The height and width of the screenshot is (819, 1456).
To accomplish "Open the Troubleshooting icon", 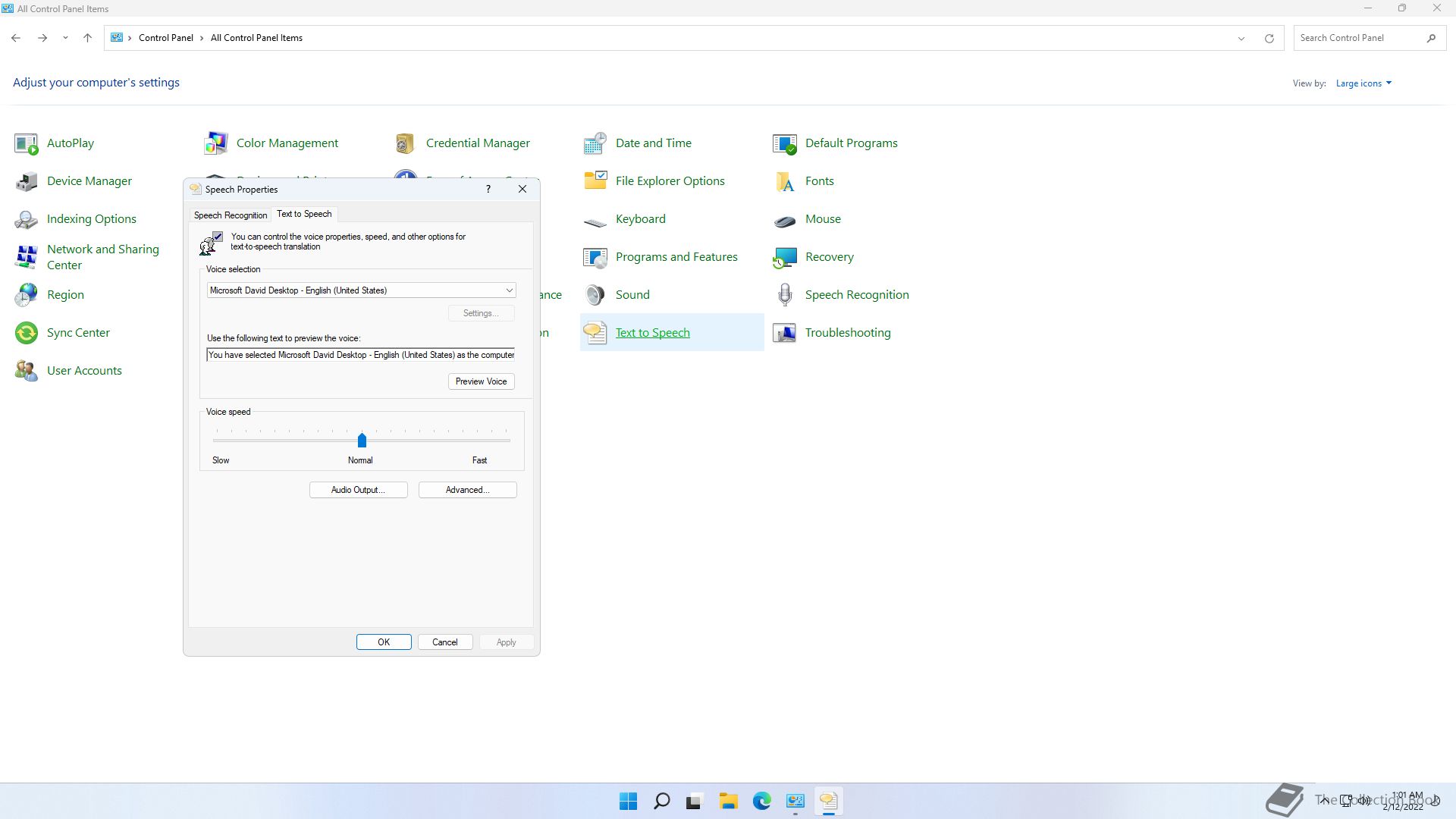I will (785, 333).
